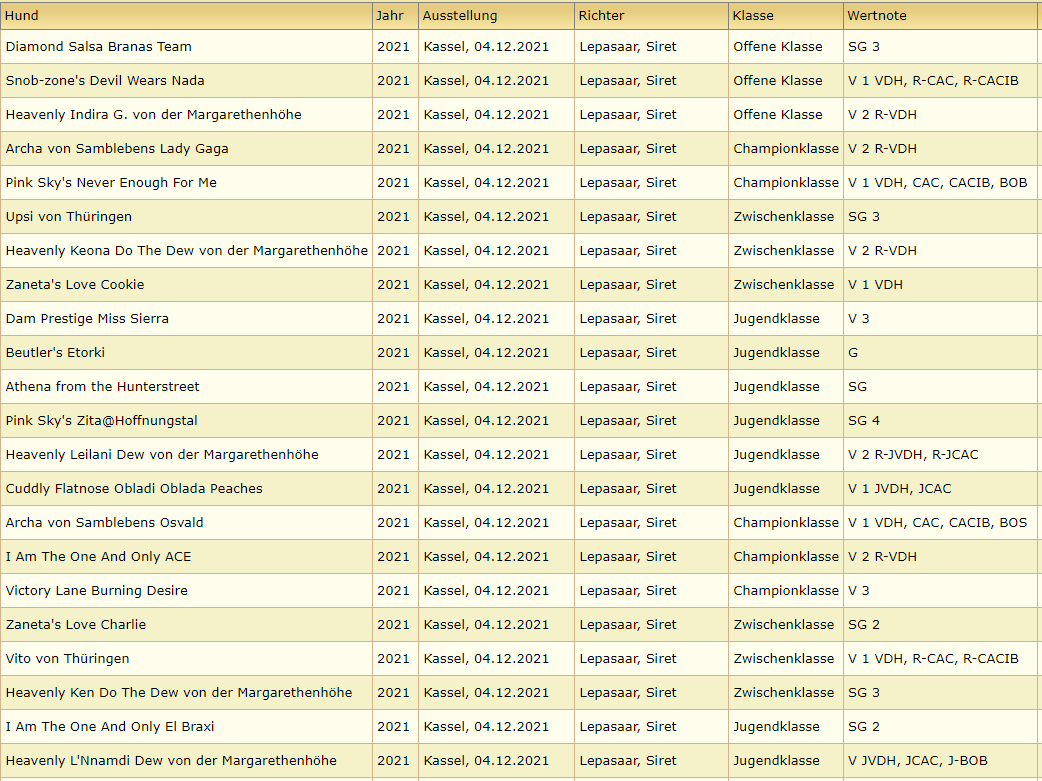Viewport: 1042px width, 781px height.
Task: Select Archa von Samblebens Osvald
Action: (104, 522)
